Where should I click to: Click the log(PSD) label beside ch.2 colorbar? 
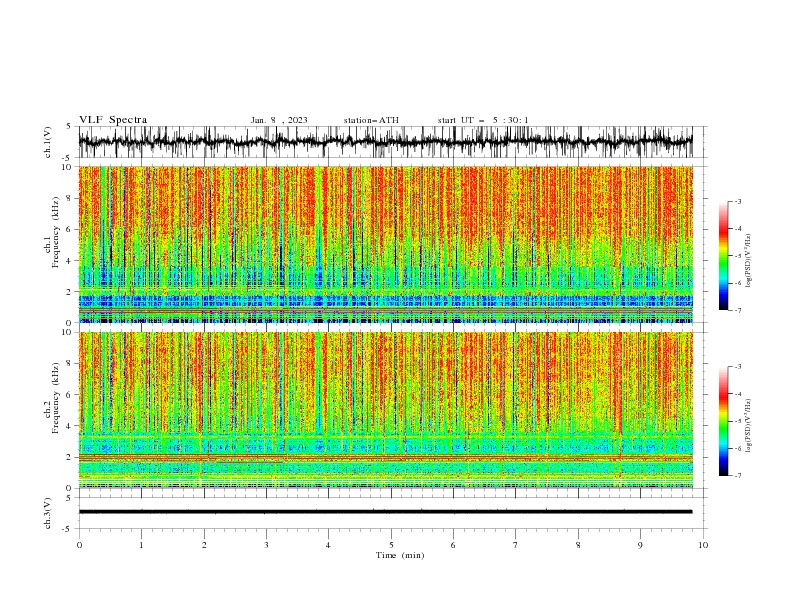tap(749, 426)
